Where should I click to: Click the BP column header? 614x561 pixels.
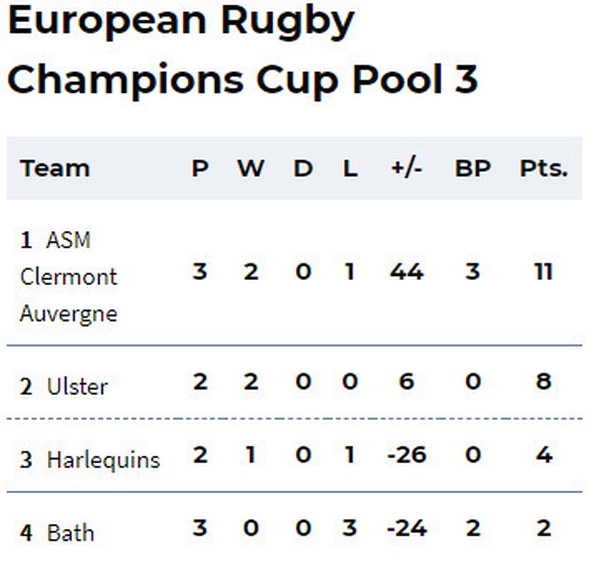coord(473,168)
